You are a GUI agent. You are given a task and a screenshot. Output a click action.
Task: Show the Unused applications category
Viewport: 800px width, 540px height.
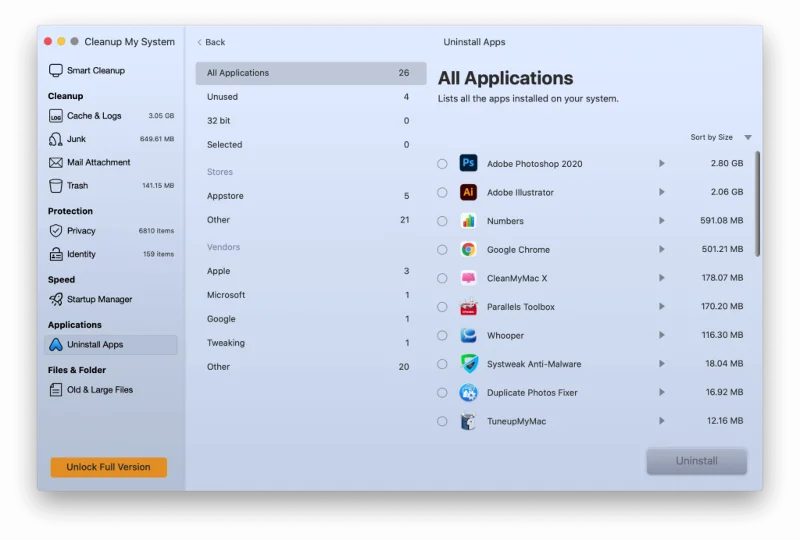[223, 97]
